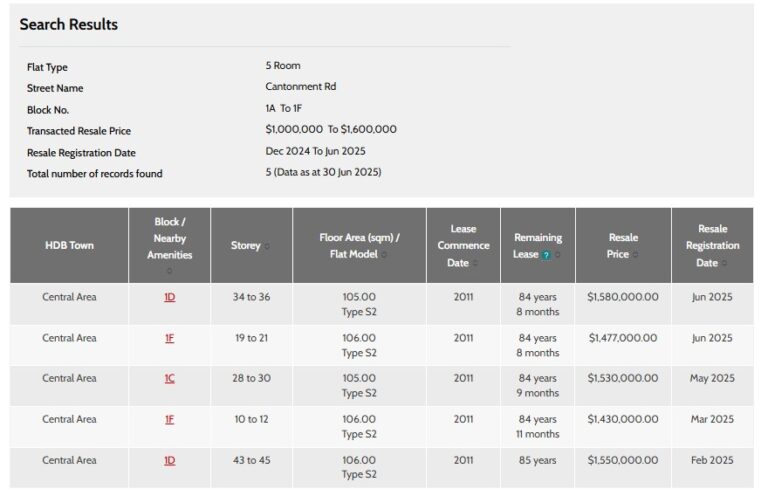Screen dimensions: 768x496
Task: Select the $1,430,000.00 resale price cell
Action: tap(623, 420)
